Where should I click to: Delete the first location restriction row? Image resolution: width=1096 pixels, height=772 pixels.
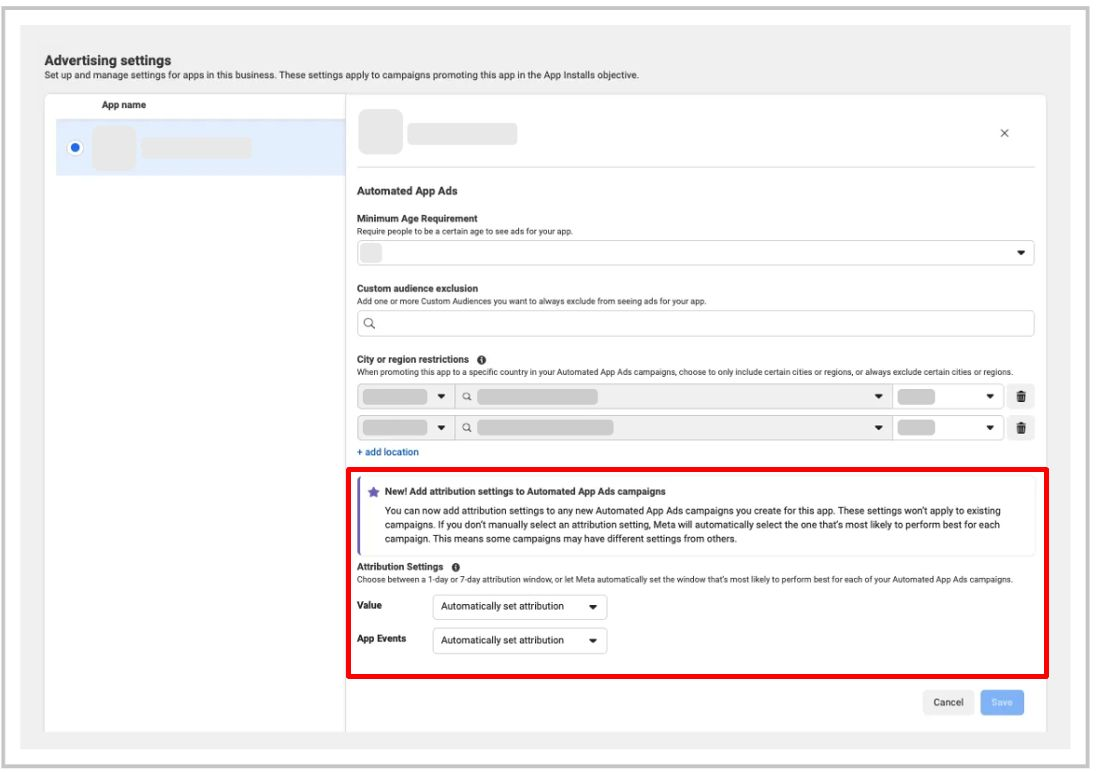coord(1021,396)
